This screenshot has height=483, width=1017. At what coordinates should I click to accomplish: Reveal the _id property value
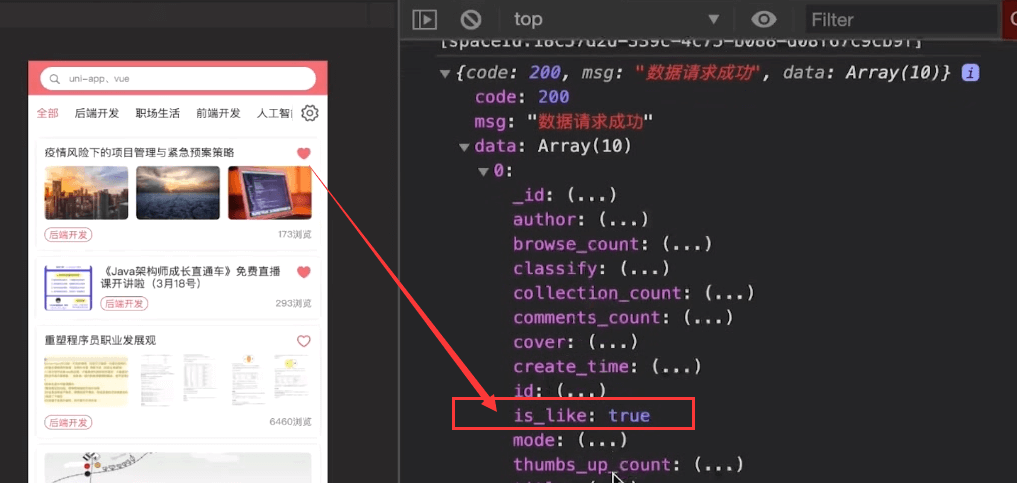pos(590,195)
